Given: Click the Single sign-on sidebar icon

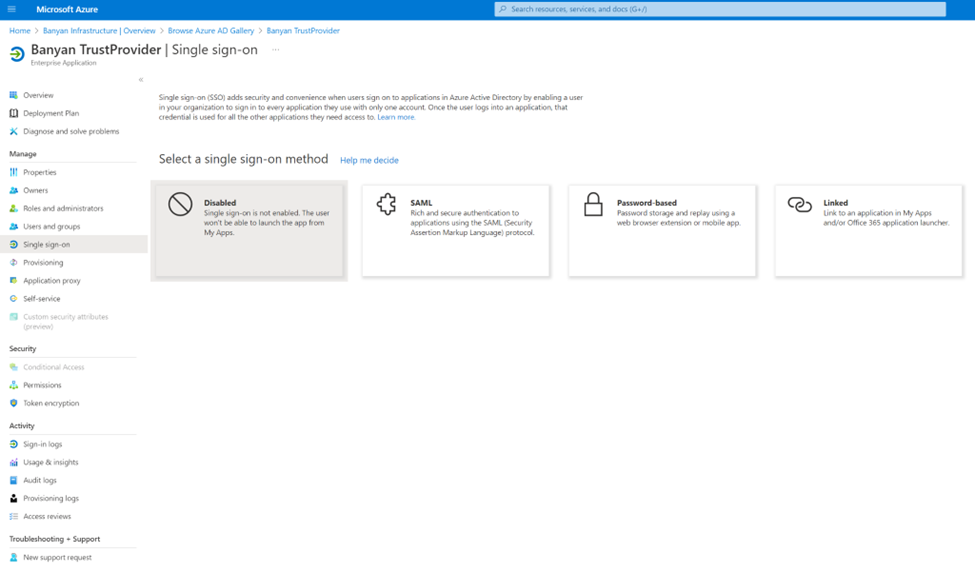Looking at the screenshot, I should point(14,244).
